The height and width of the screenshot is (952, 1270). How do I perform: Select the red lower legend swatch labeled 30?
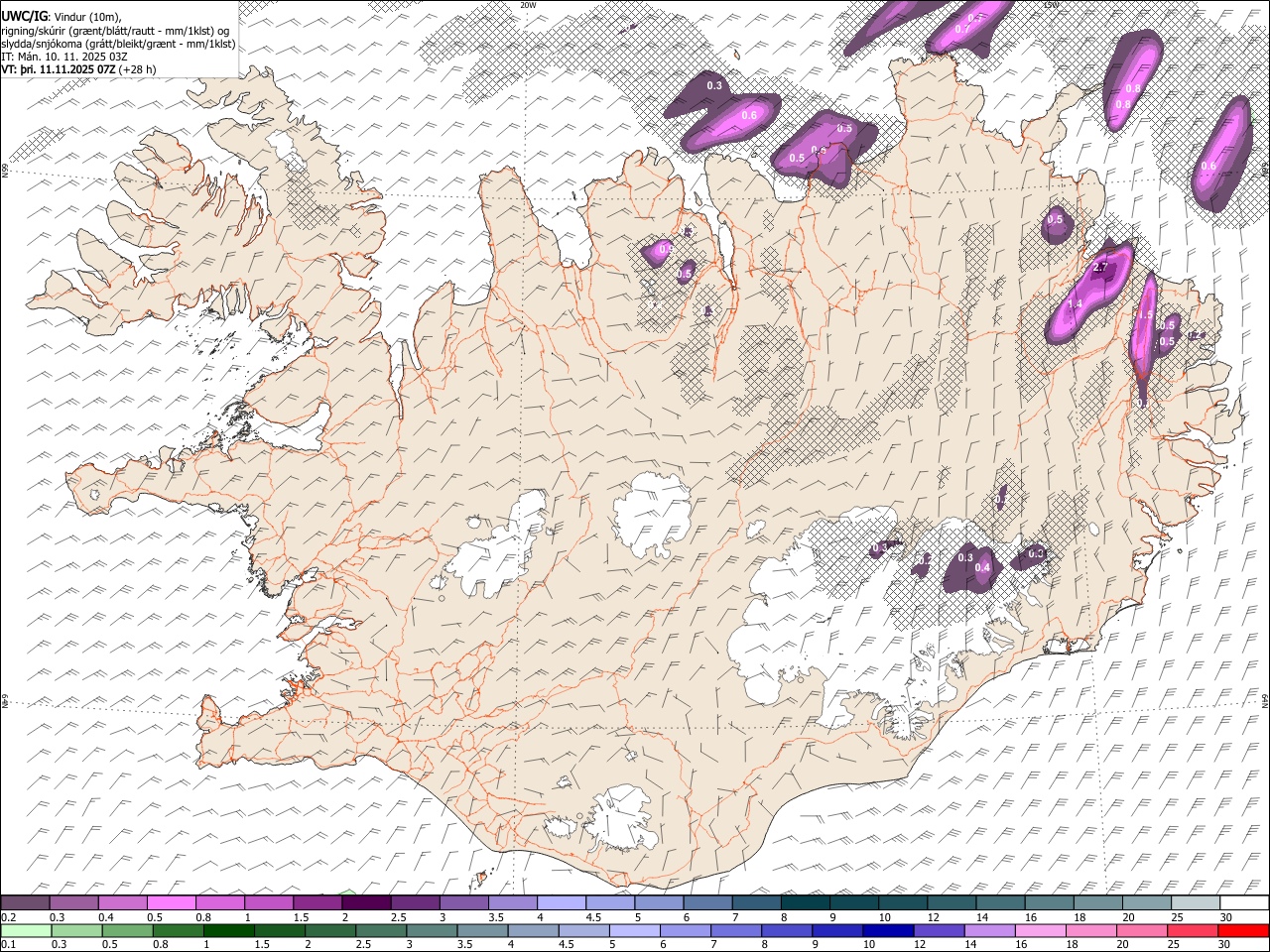[1244, 930]
